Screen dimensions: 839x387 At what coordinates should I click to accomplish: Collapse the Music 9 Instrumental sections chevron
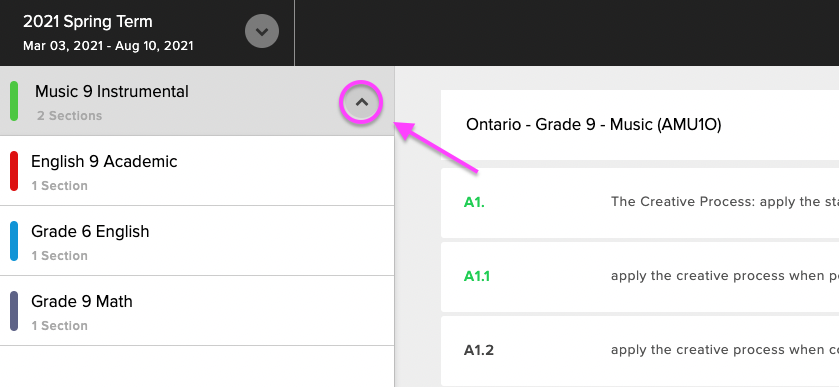[362, 102]
